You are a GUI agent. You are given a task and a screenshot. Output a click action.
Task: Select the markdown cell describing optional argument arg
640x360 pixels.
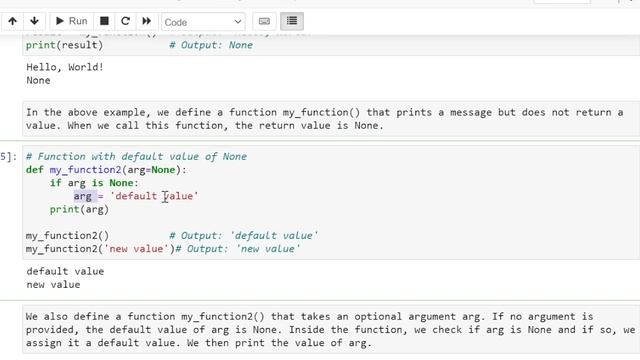point(331,329)
